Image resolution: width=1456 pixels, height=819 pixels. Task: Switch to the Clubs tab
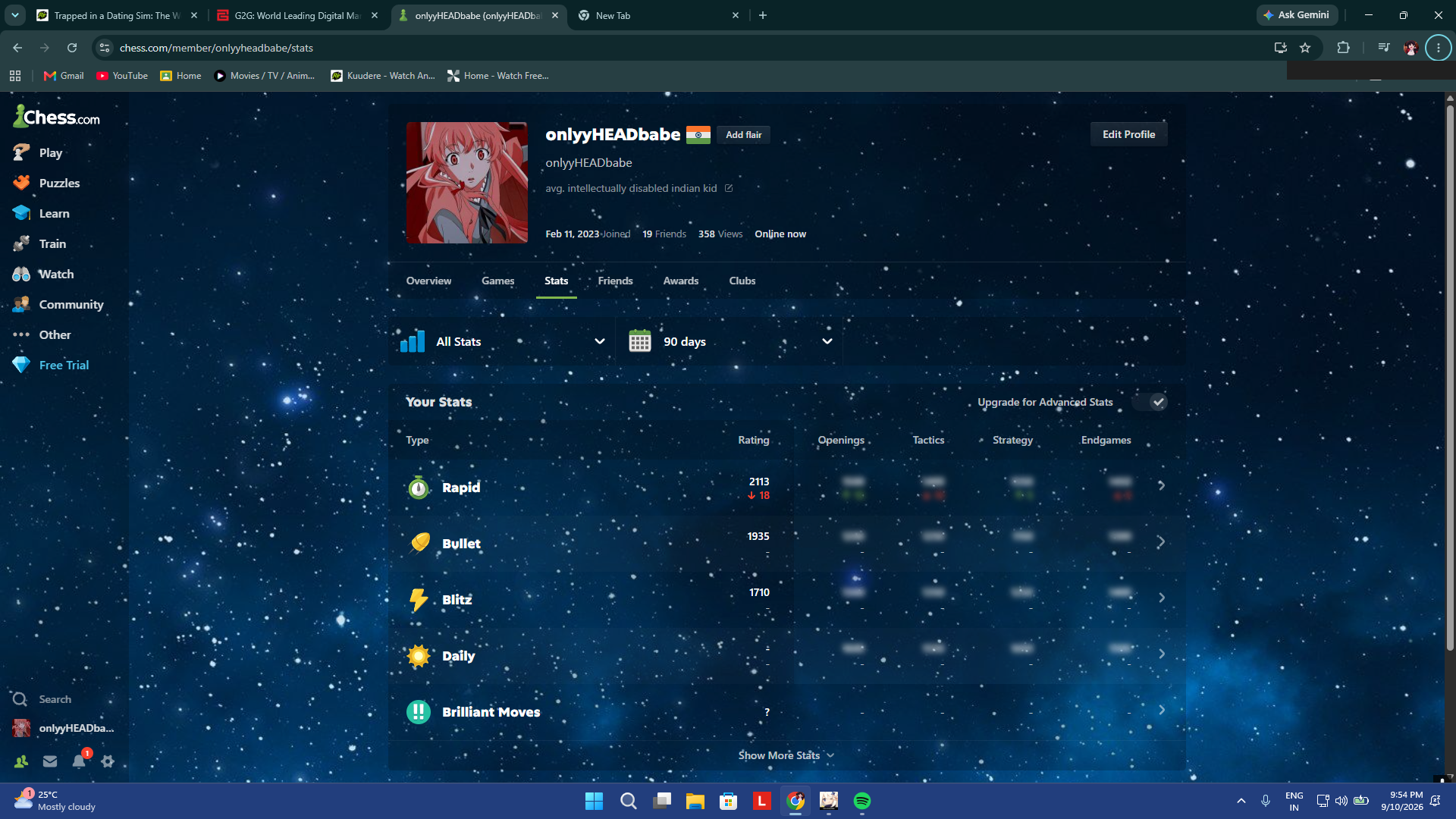tap(742, 281)
